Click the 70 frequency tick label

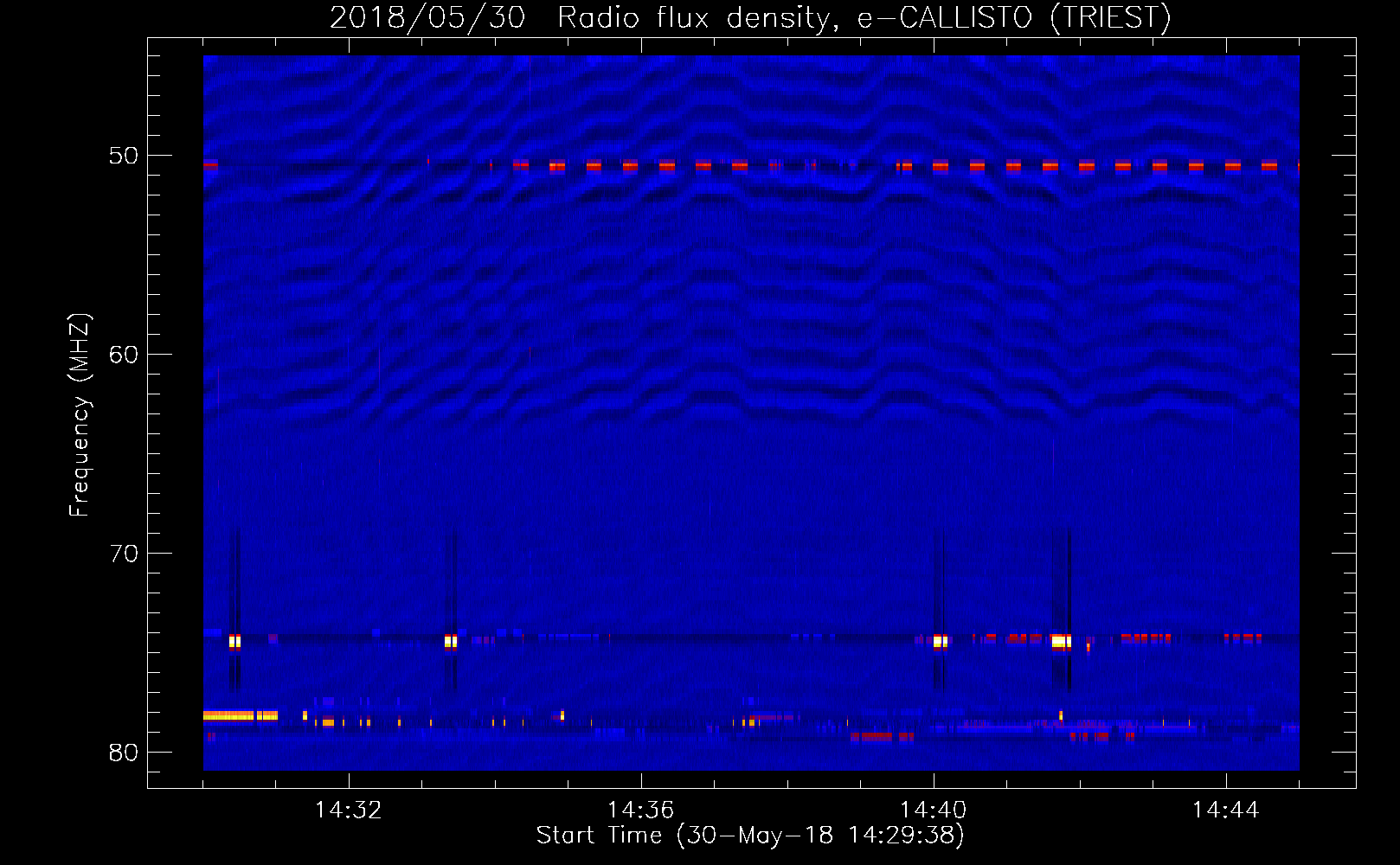(124, 554)
